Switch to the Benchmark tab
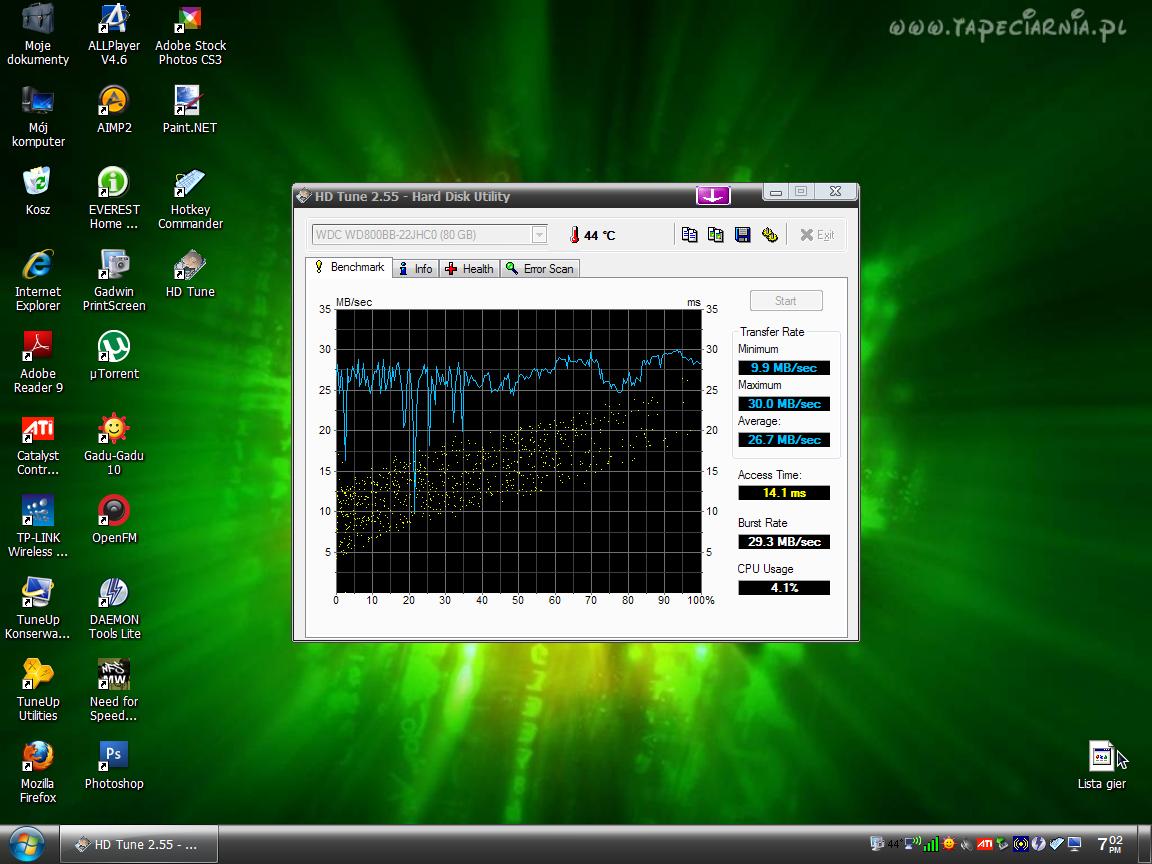Screen dimensions: 1152x864 349,267
